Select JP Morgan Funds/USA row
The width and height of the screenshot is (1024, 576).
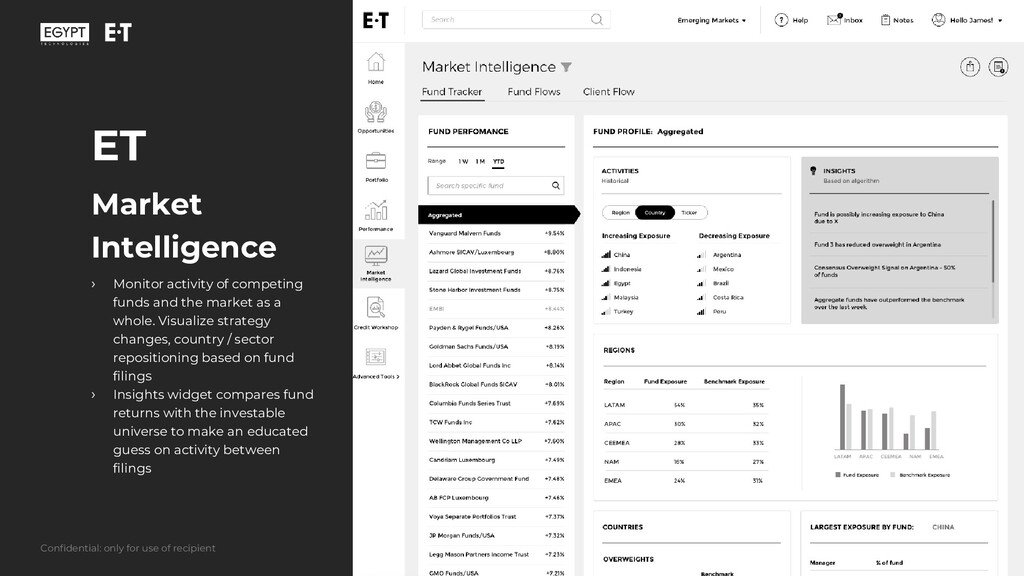coord(496,536)
